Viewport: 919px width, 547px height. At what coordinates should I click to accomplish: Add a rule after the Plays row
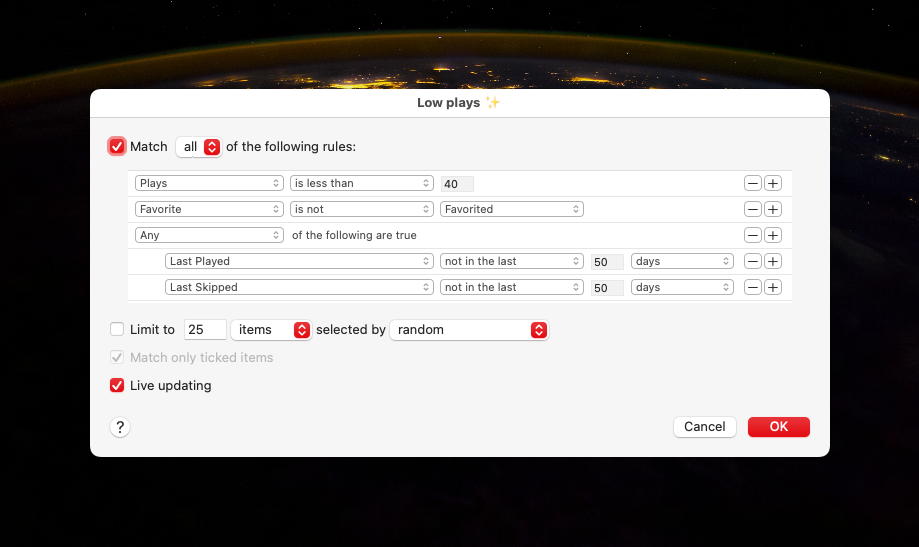point(772,184)
